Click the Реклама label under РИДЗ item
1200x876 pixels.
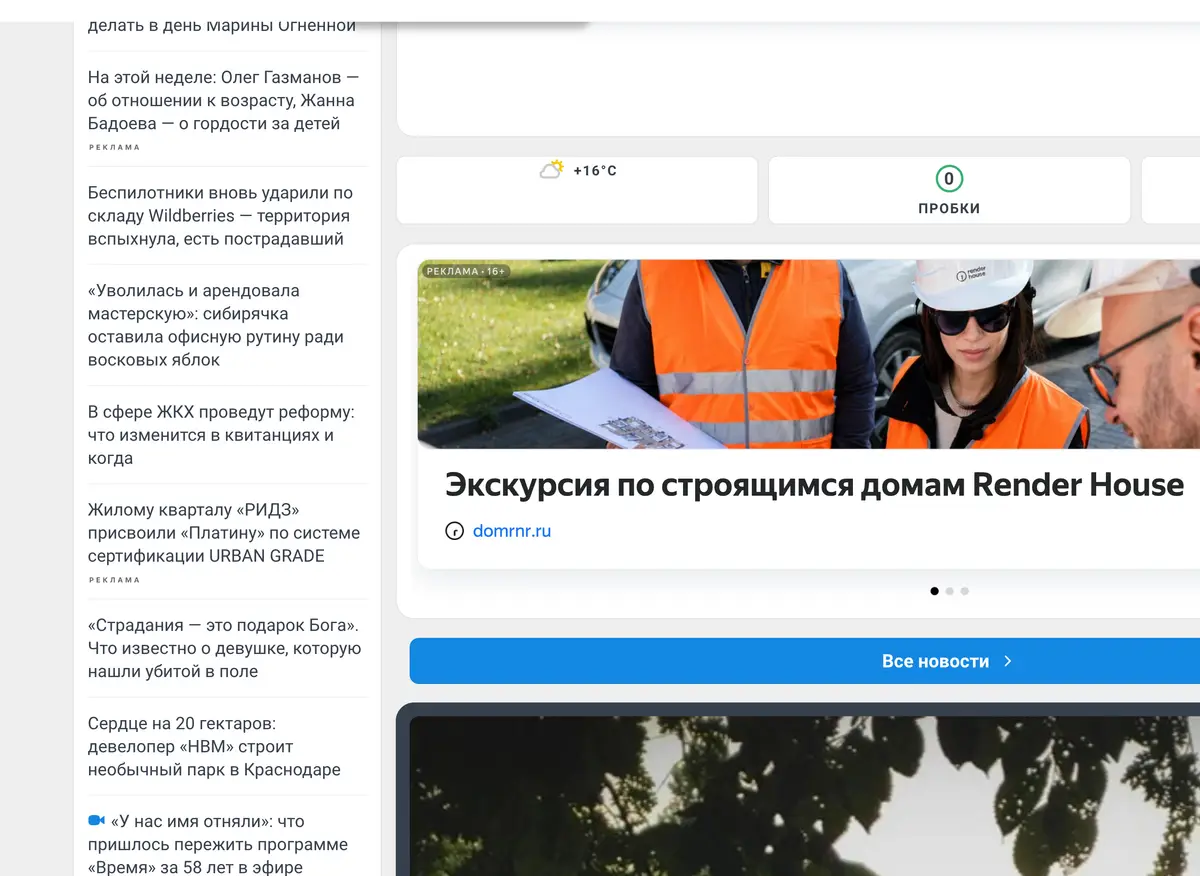pos(115,580)
